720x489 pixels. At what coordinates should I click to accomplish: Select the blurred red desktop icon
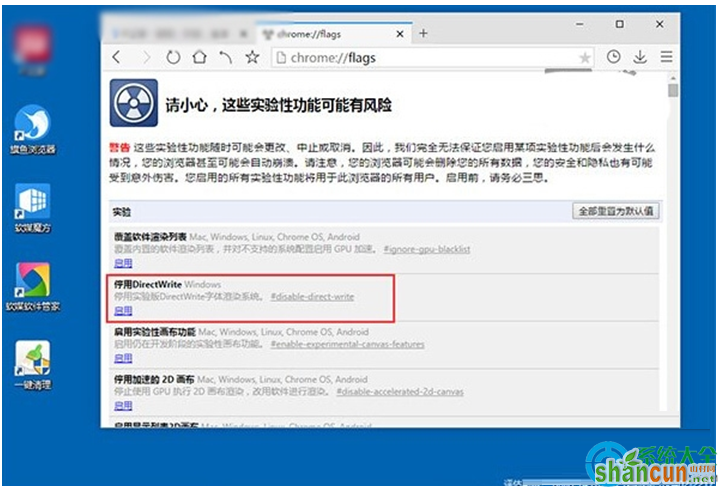(x=32, y=50)
